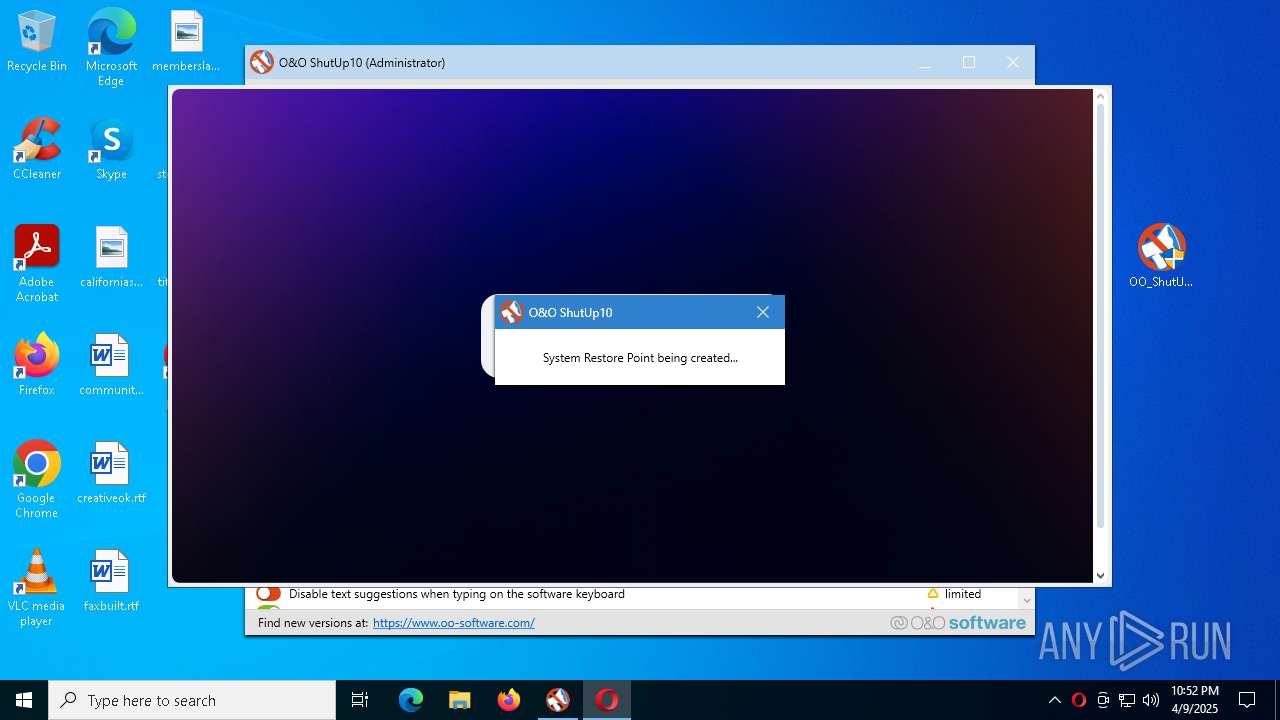Launch the Microsoft Edge desktop shortcut
1280x720 pixels.
(111, 46)
